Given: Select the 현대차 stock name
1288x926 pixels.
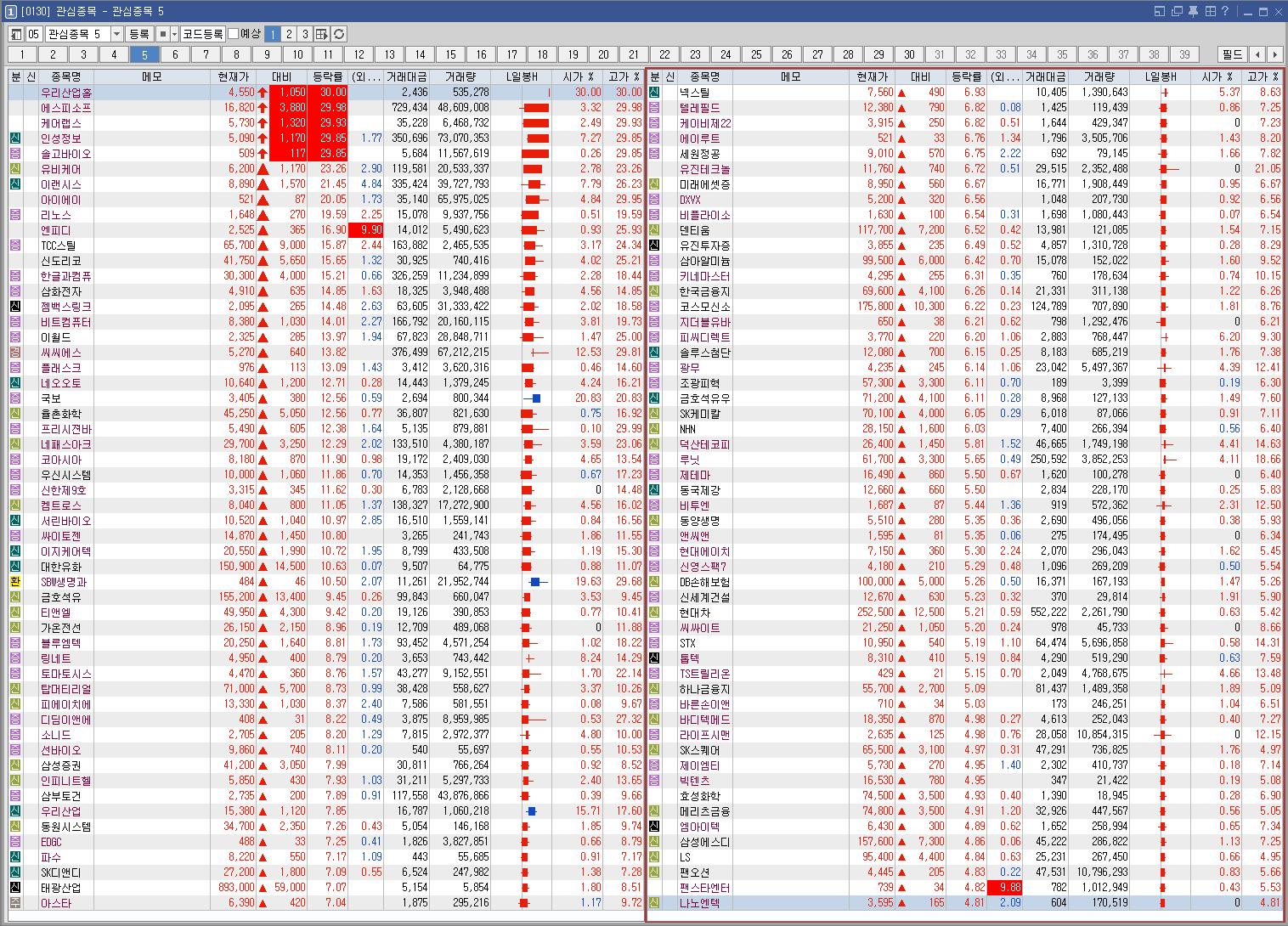Looking at the screenshot, I should 695,613.
